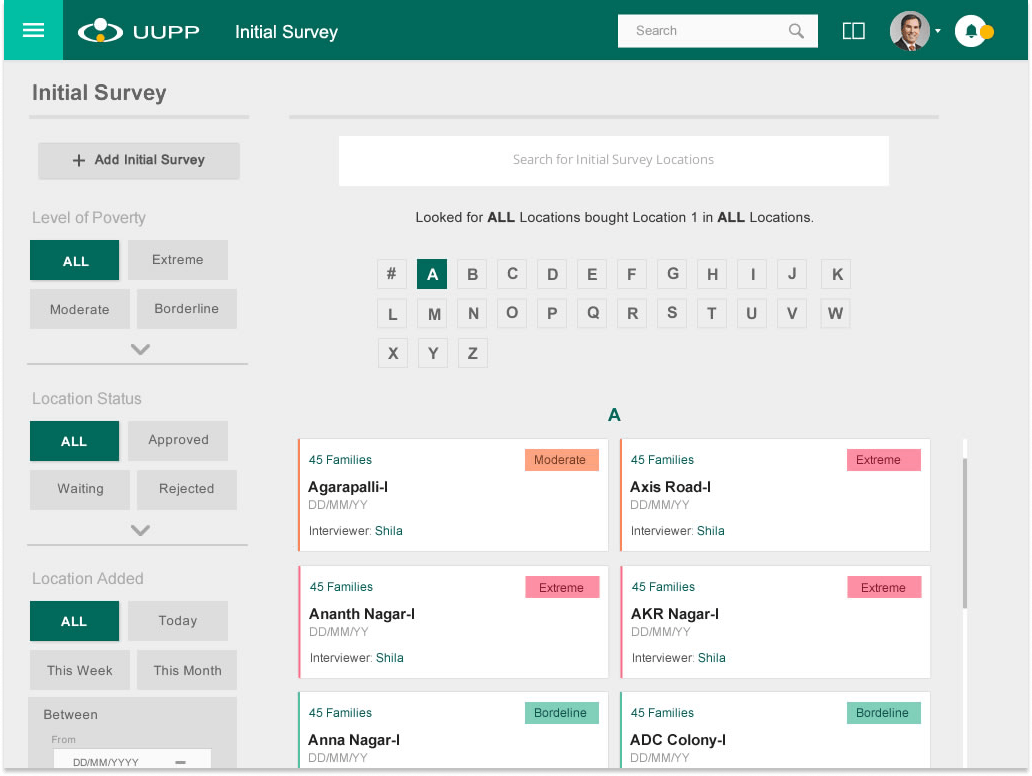Screen dimensions: 1032x776
Task: Expand the Location Status filter chevron
Action: [139, 530]
